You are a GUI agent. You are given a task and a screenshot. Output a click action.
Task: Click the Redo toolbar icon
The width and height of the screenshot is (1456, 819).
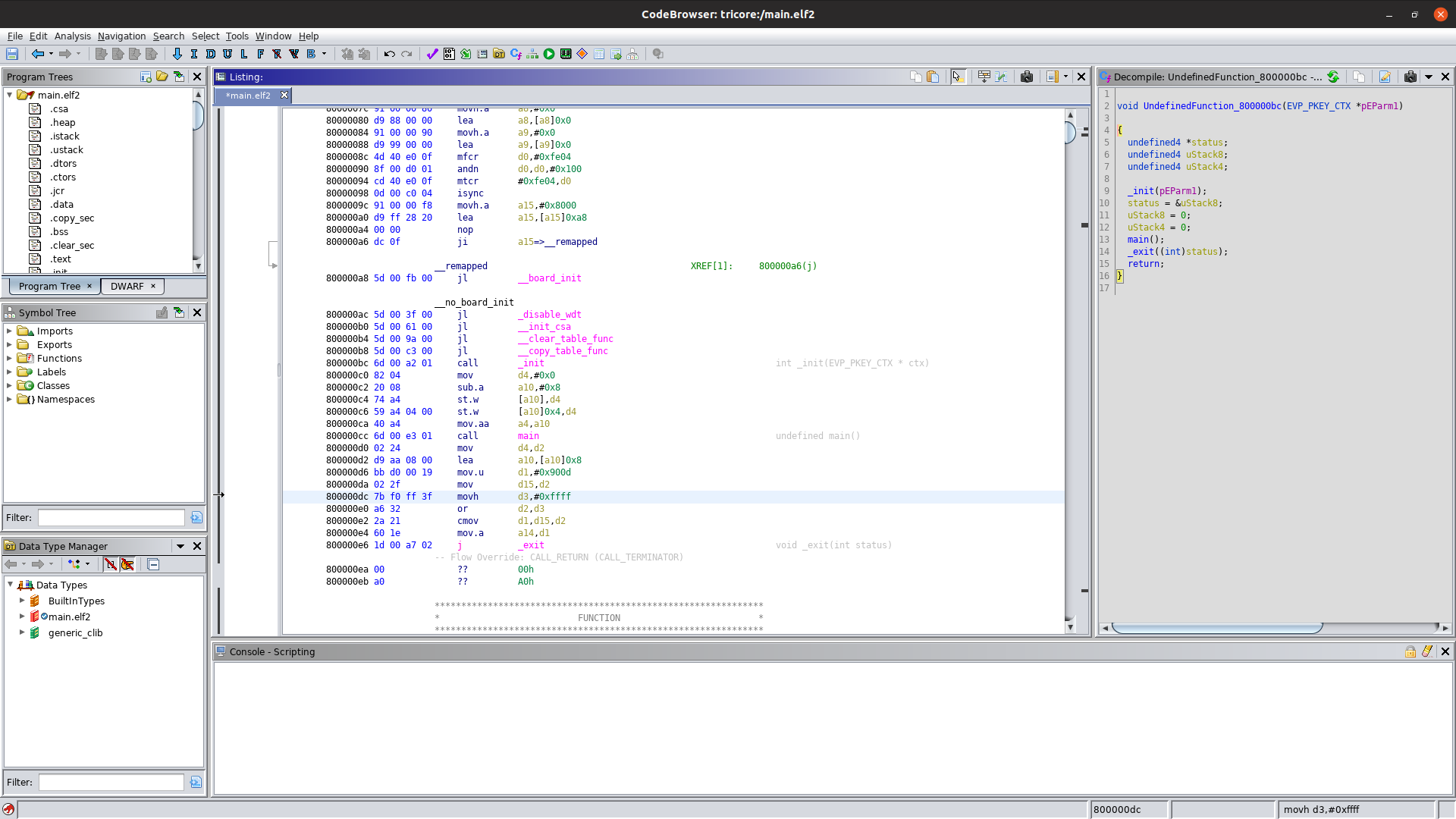pyautogui.click(x=406, y=54)
